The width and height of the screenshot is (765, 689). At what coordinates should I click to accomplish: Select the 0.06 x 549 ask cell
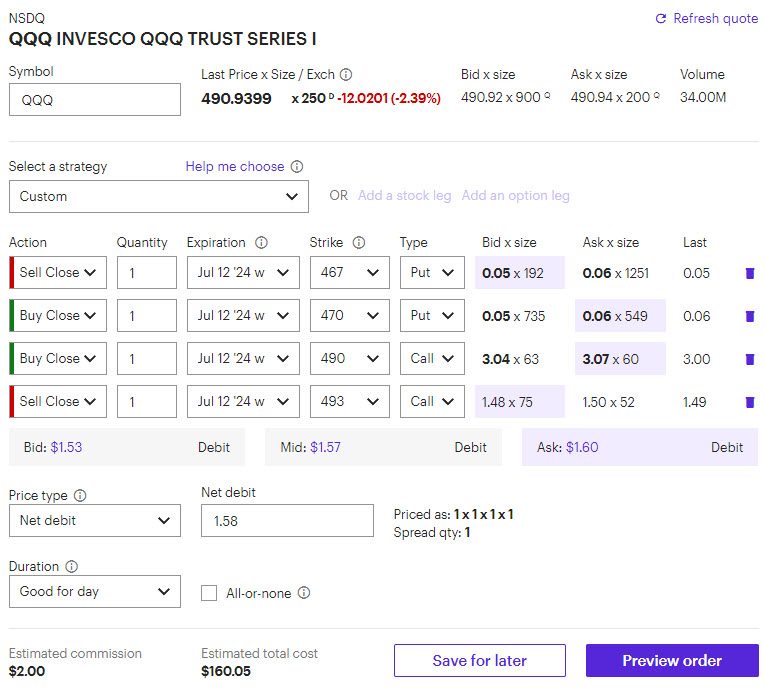(x=620, y=316)
